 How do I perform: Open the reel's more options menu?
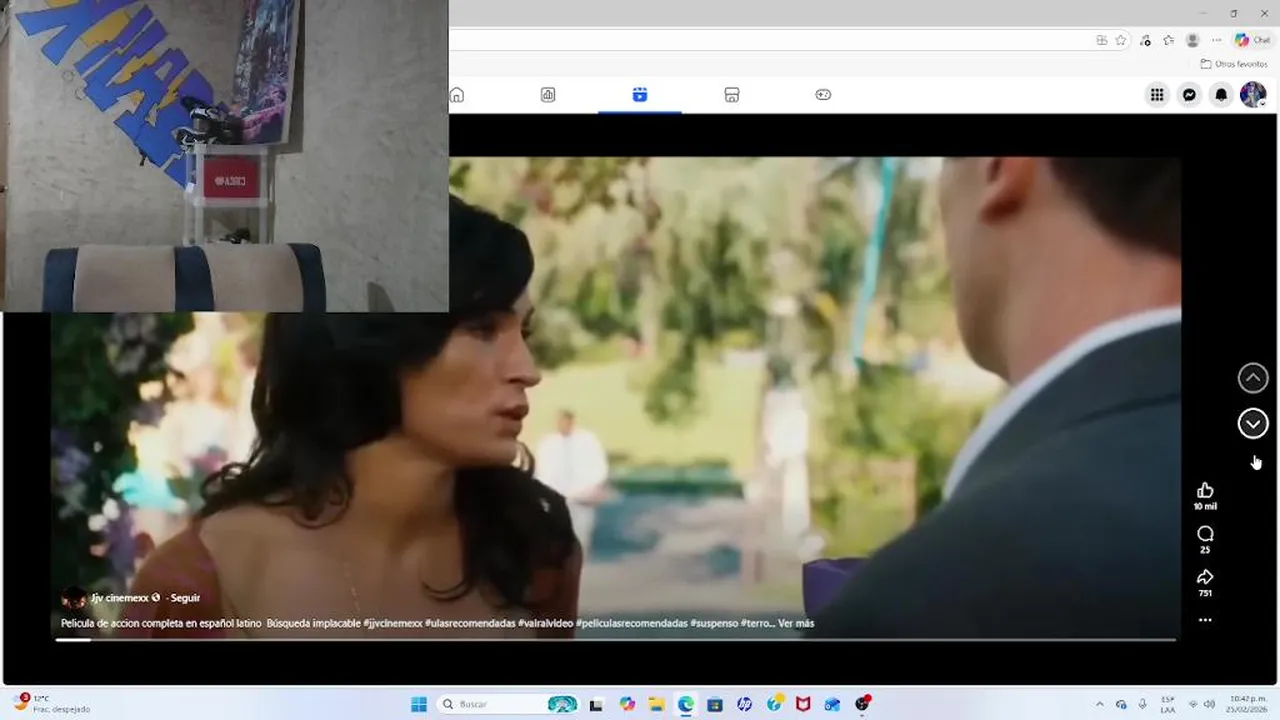(x=1205, y=620)
